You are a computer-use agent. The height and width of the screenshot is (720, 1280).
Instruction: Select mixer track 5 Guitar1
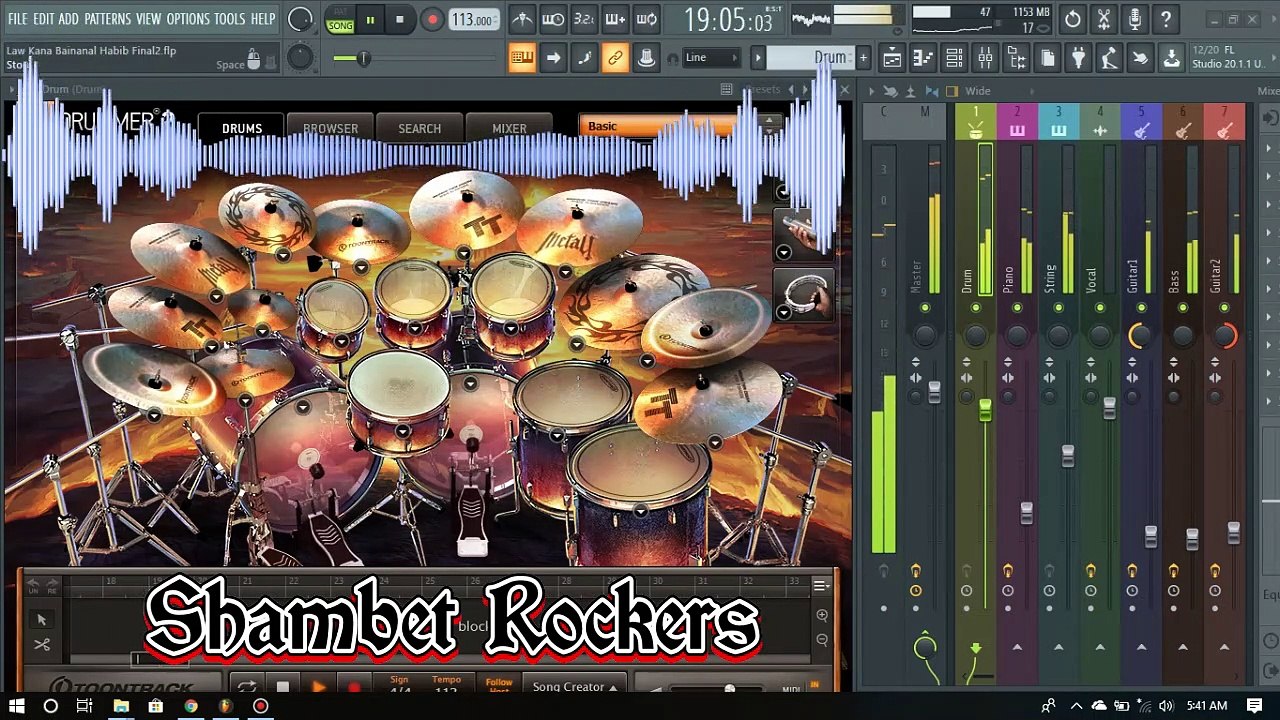(x=1141, y=122)
